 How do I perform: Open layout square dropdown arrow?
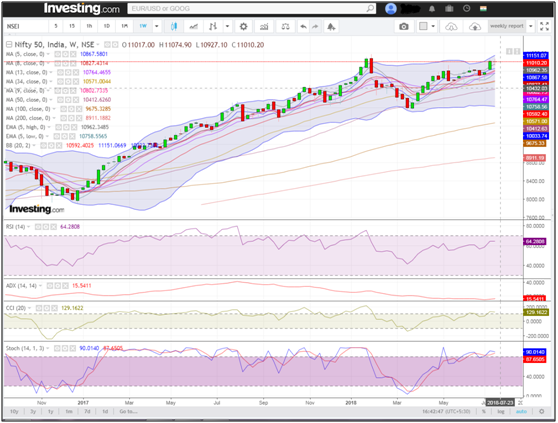(433, 26)
